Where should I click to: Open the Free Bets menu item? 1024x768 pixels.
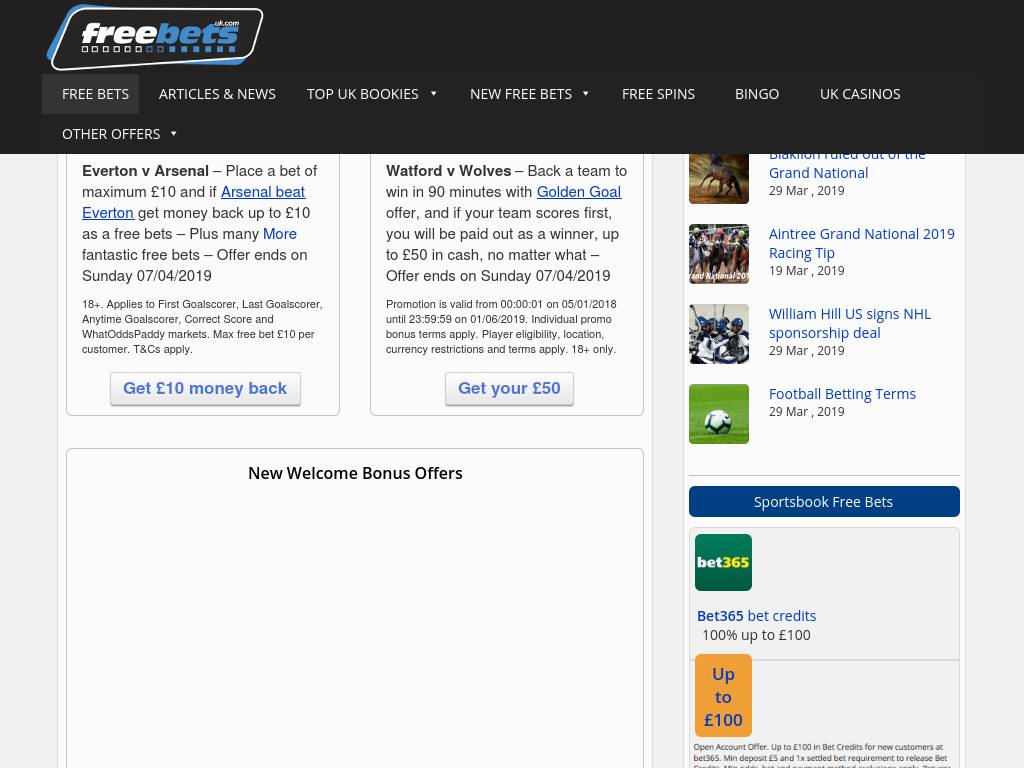coord(95,94)
